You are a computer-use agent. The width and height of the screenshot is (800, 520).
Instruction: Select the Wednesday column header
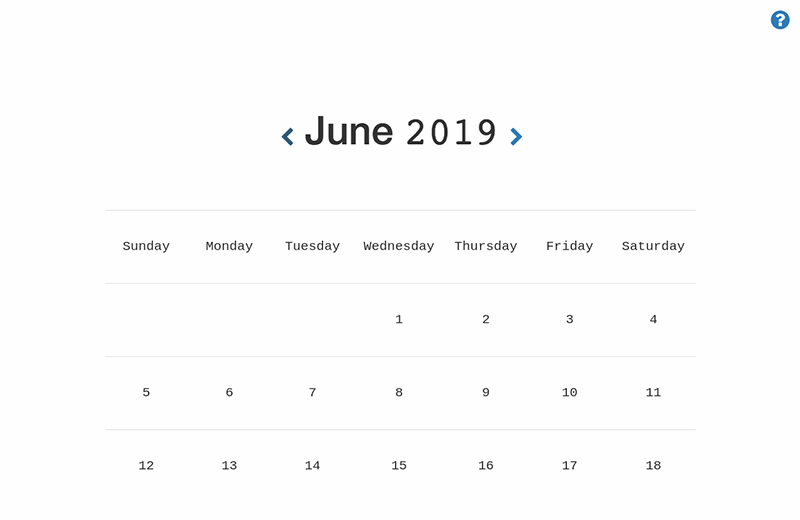coord(398,246)
